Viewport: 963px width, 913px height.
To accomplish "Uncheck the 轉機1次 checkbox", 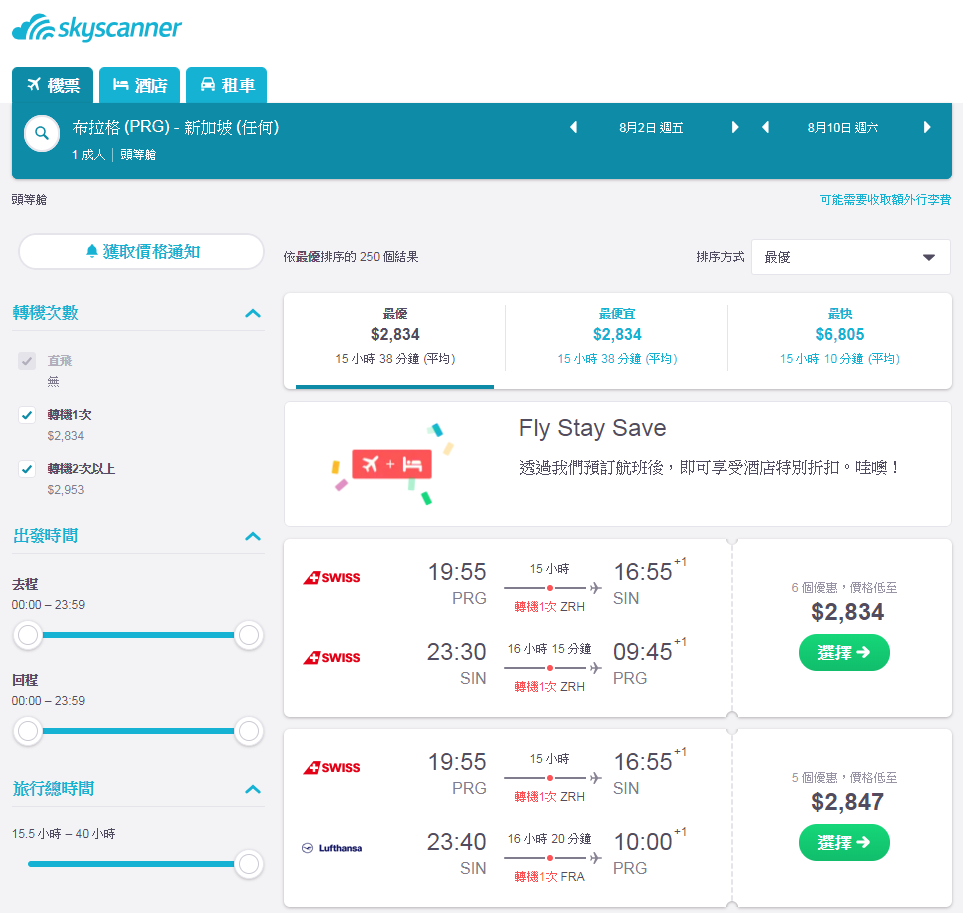I will (26, 415).
